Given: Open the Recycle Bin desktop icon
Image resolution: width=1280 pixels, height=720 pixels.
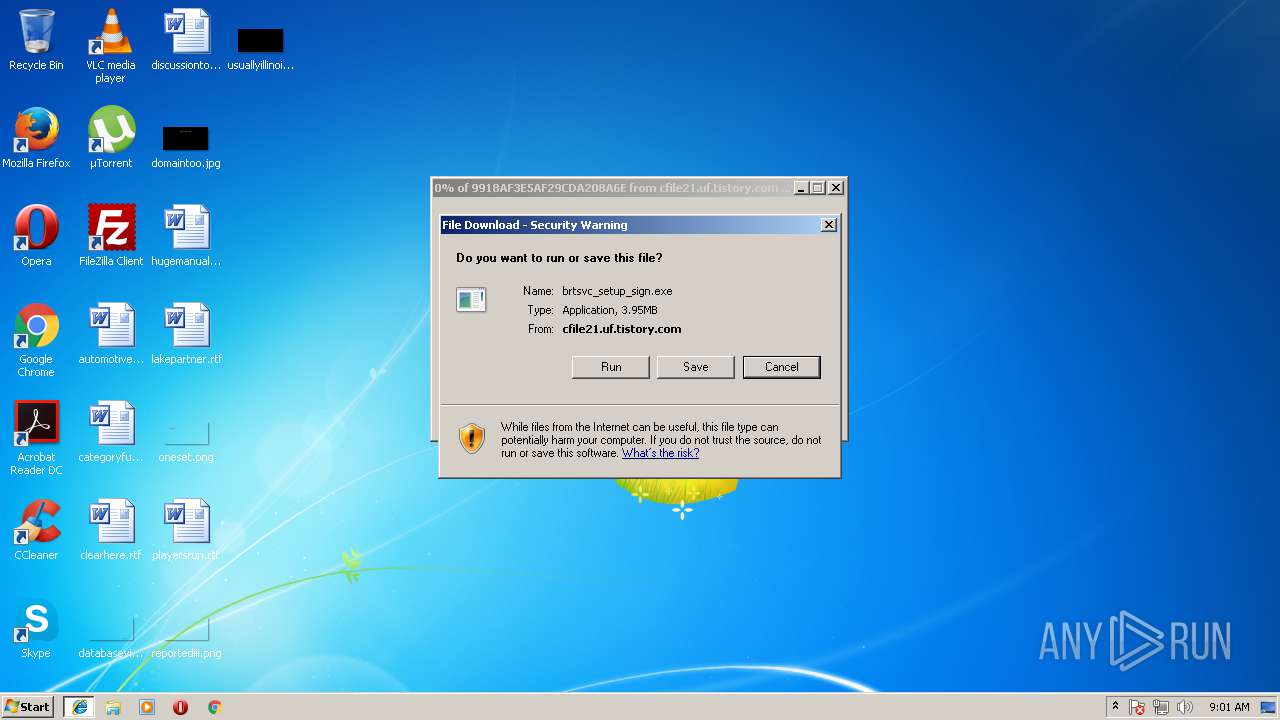Looking at the screenshot, I should click(x=36, y=40).
